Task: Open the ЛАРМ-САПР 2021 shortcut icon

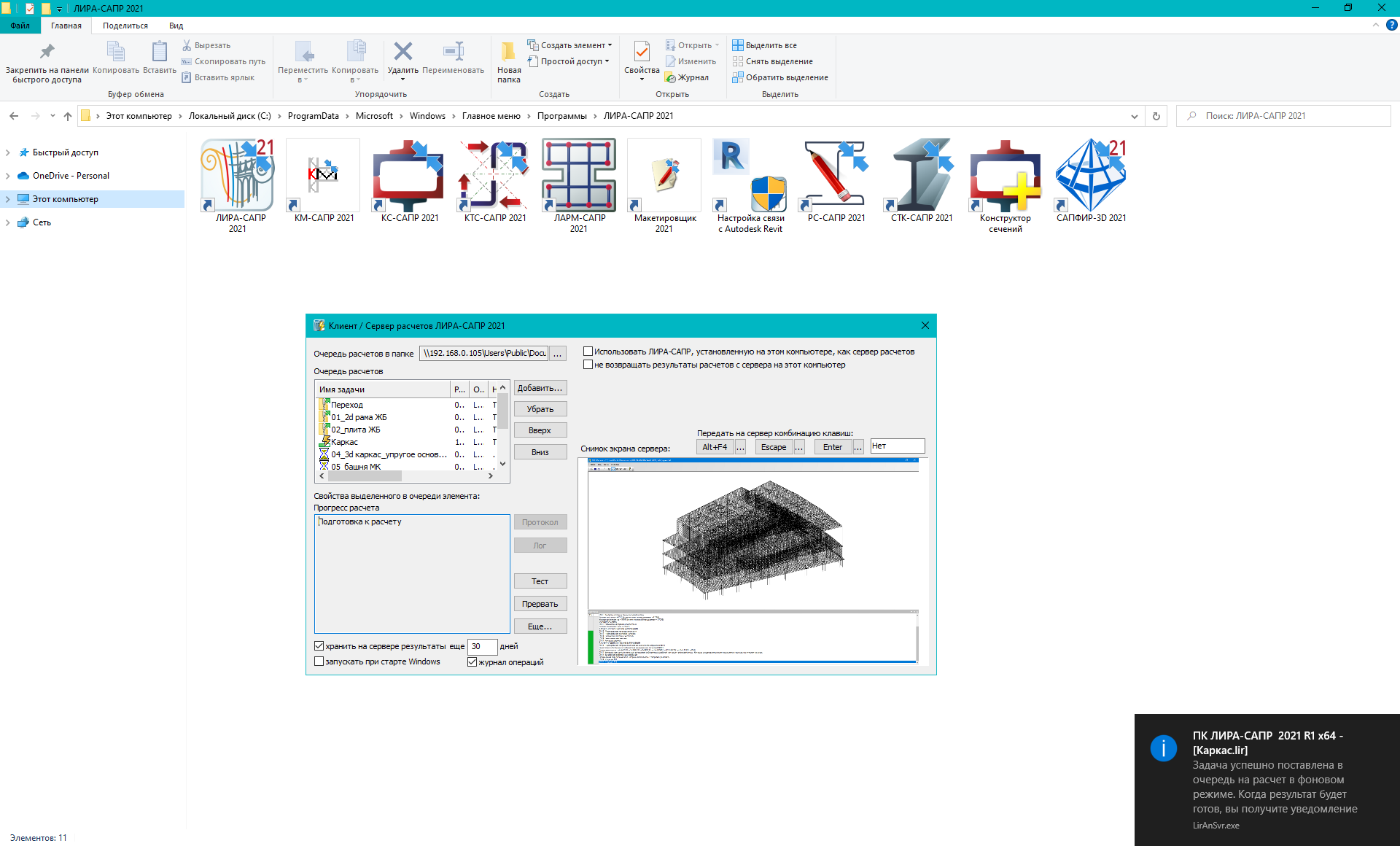Action: 580,176
